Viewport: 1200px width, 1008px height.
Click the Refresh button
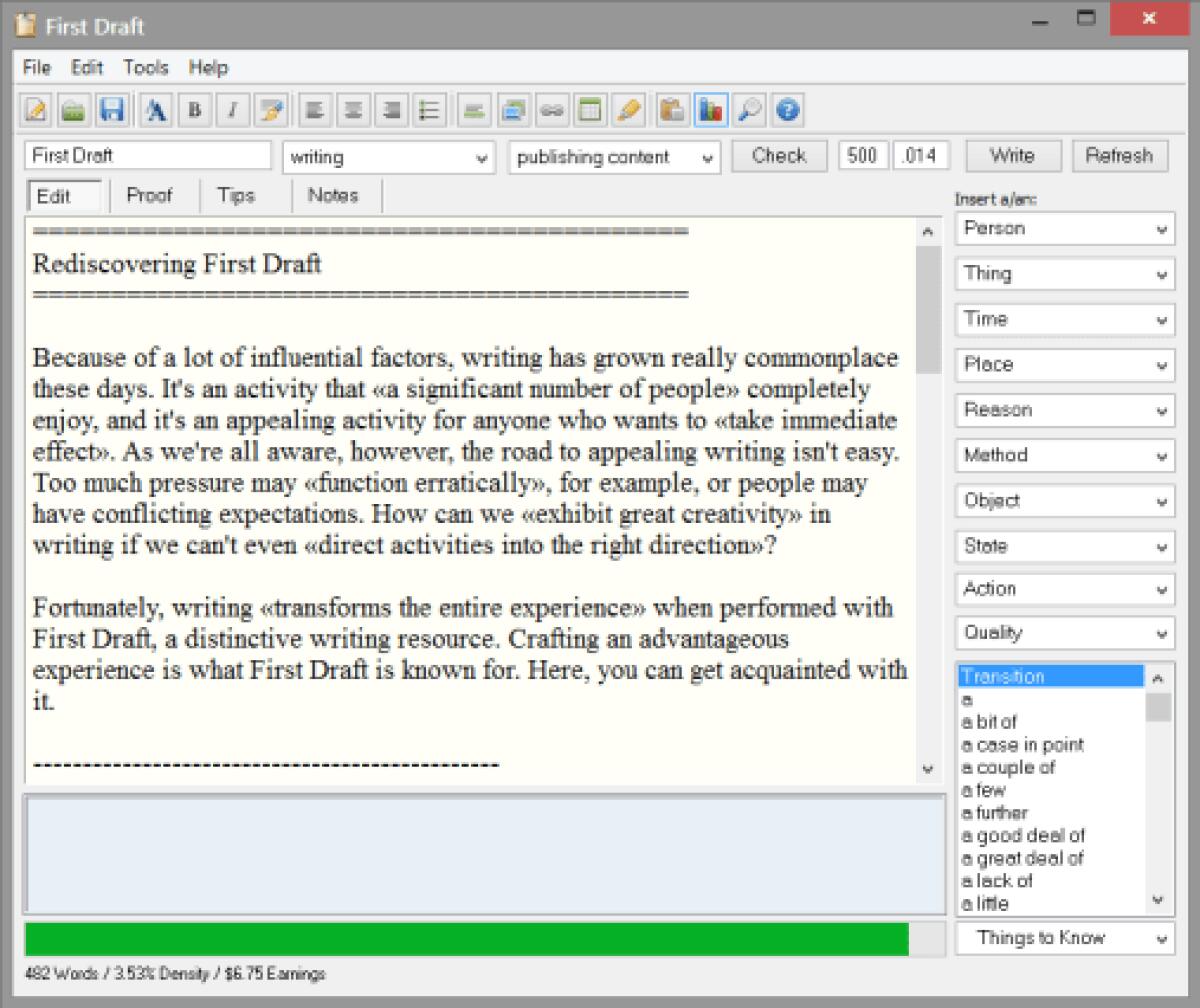click(x=1119, y=155)
